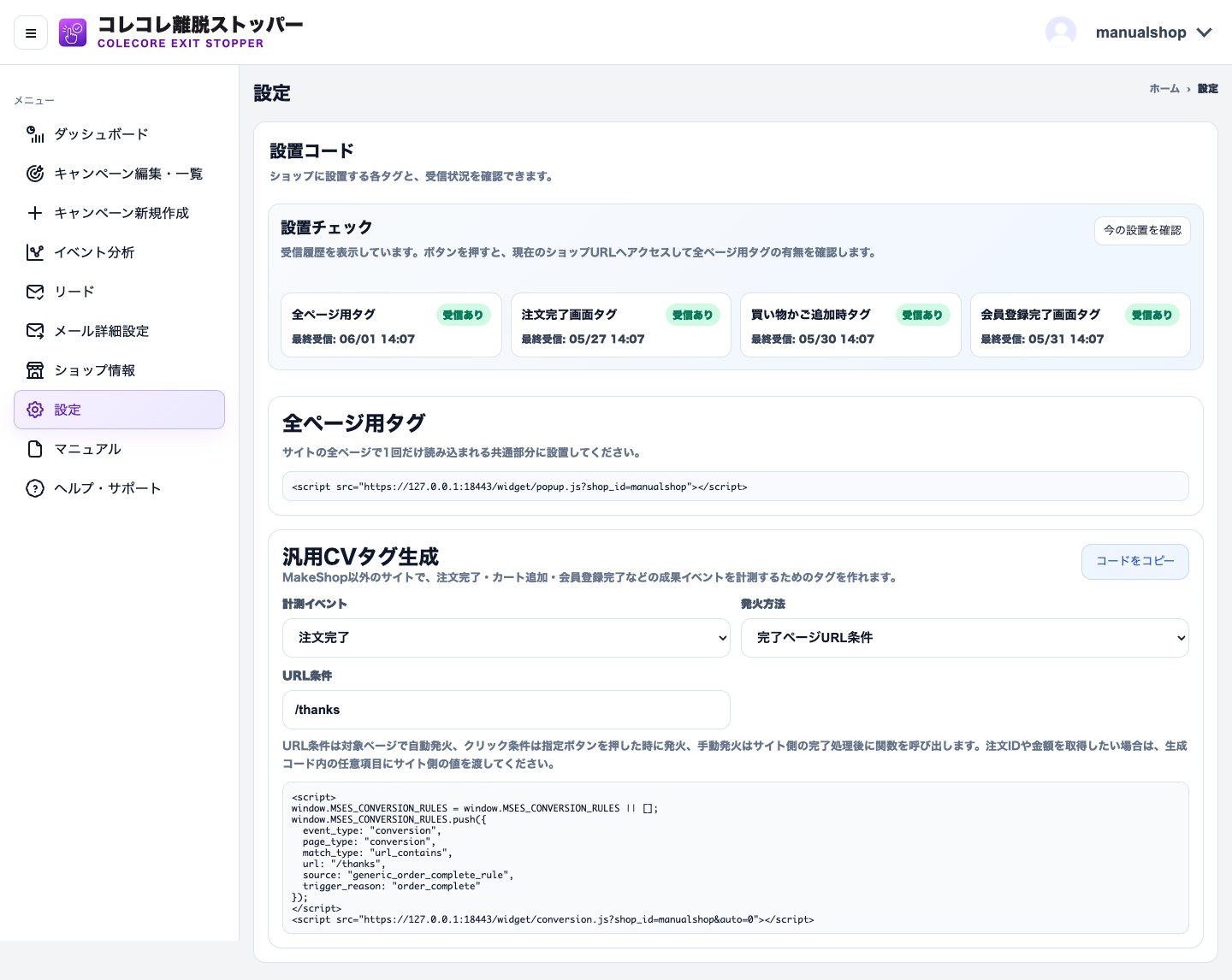
Task: Click the ダッシュボード sidebar icon
Action: click(x=35, y=134)
